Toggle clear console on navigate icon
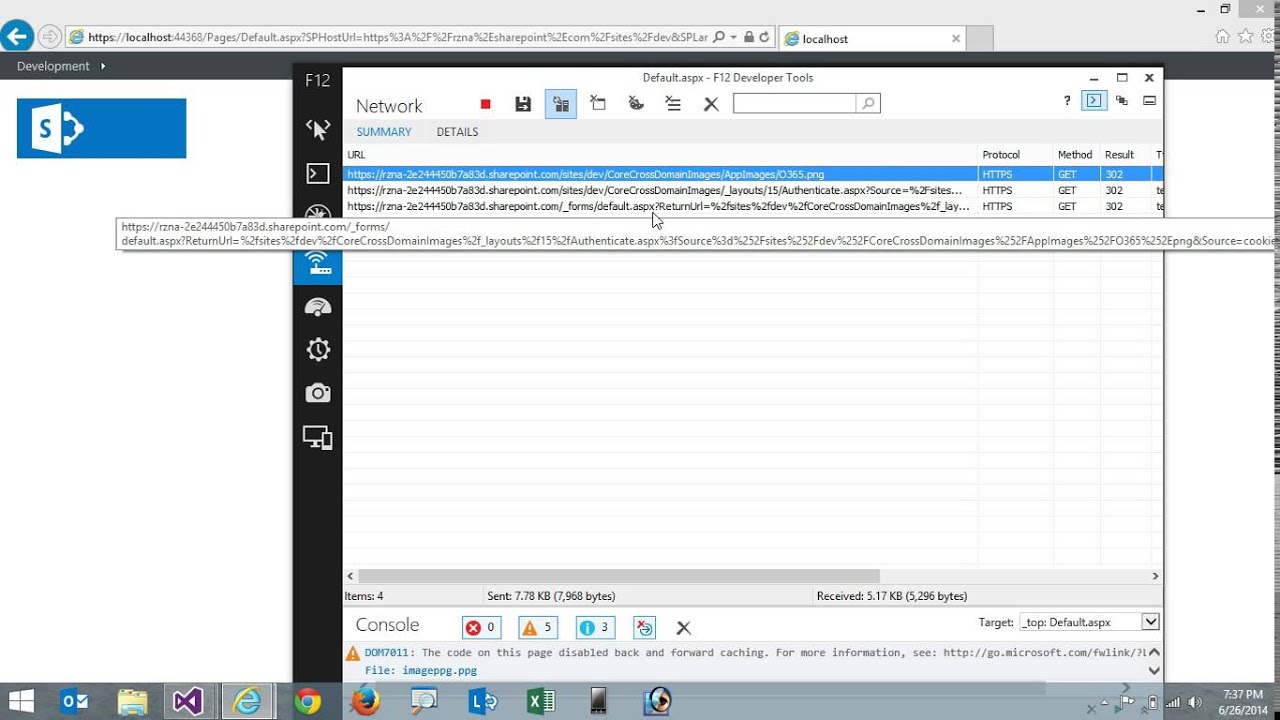The image size is (1280, 720). [645, 627]
